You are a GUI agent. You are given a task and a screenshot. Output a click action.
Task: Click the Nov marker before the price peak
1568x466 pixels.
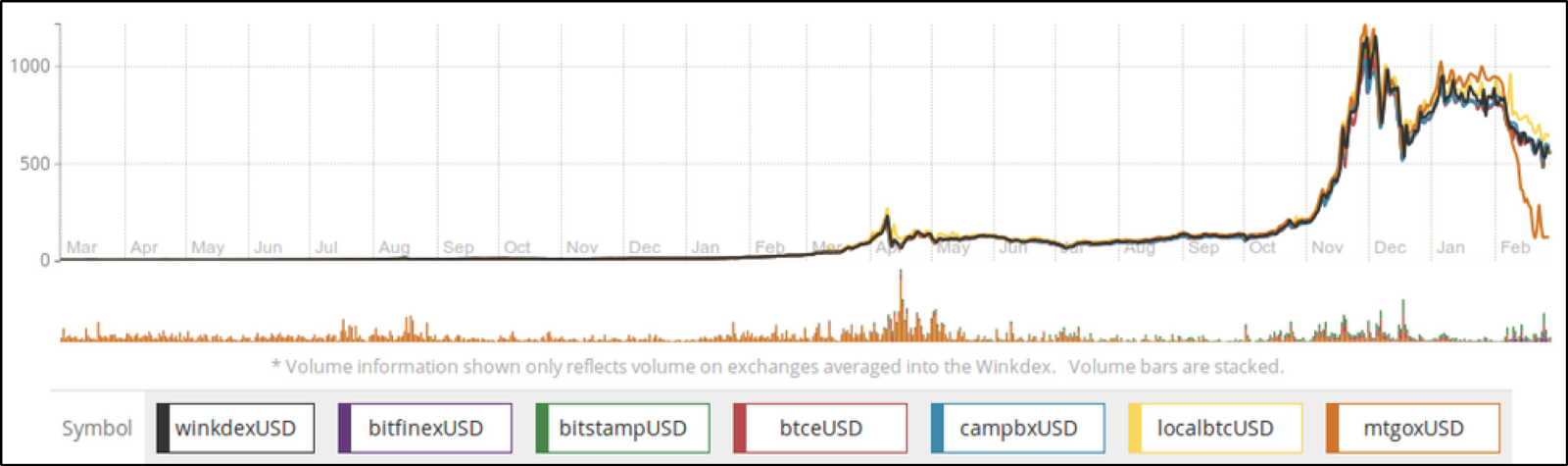(1327, 247)
